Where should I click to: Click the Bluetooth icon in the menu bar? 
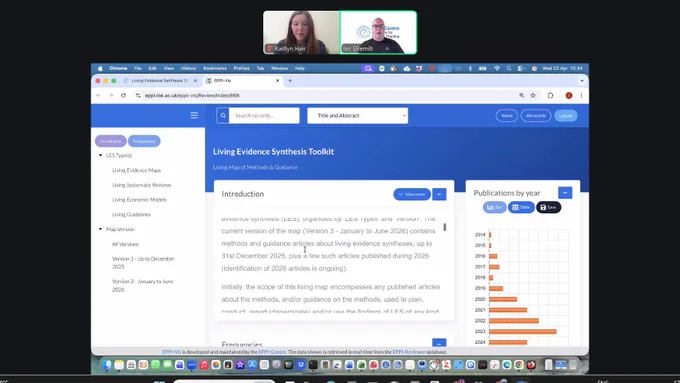point(470,69)
